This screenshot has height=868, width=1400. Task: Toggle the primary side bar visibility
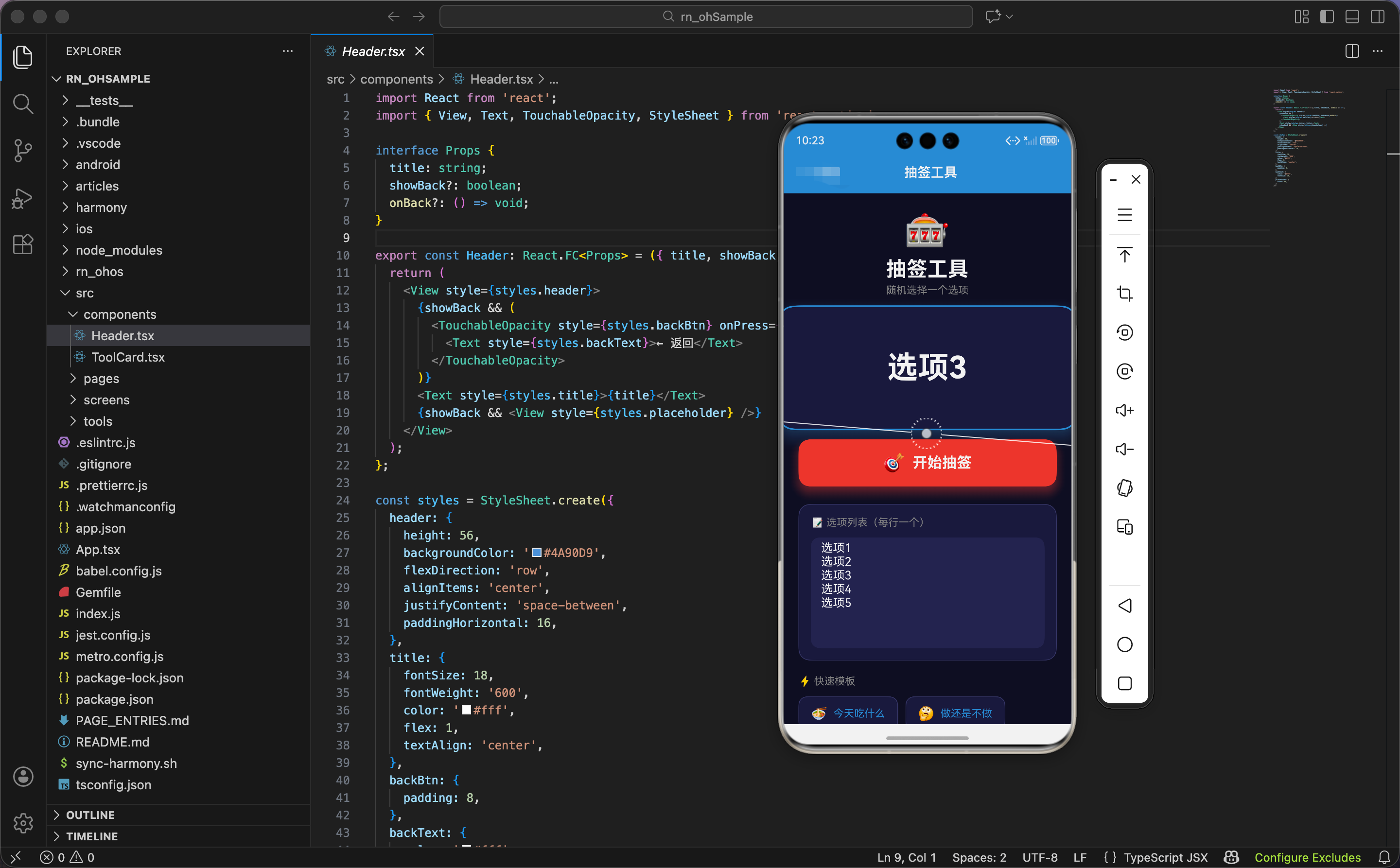pos(1327,17)
